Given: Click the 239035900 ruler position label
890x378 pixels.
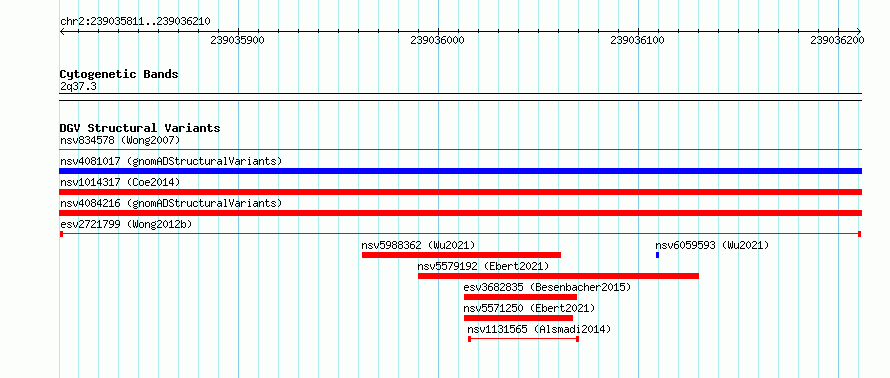Looking at the screenshot, I should click(237, 40).
